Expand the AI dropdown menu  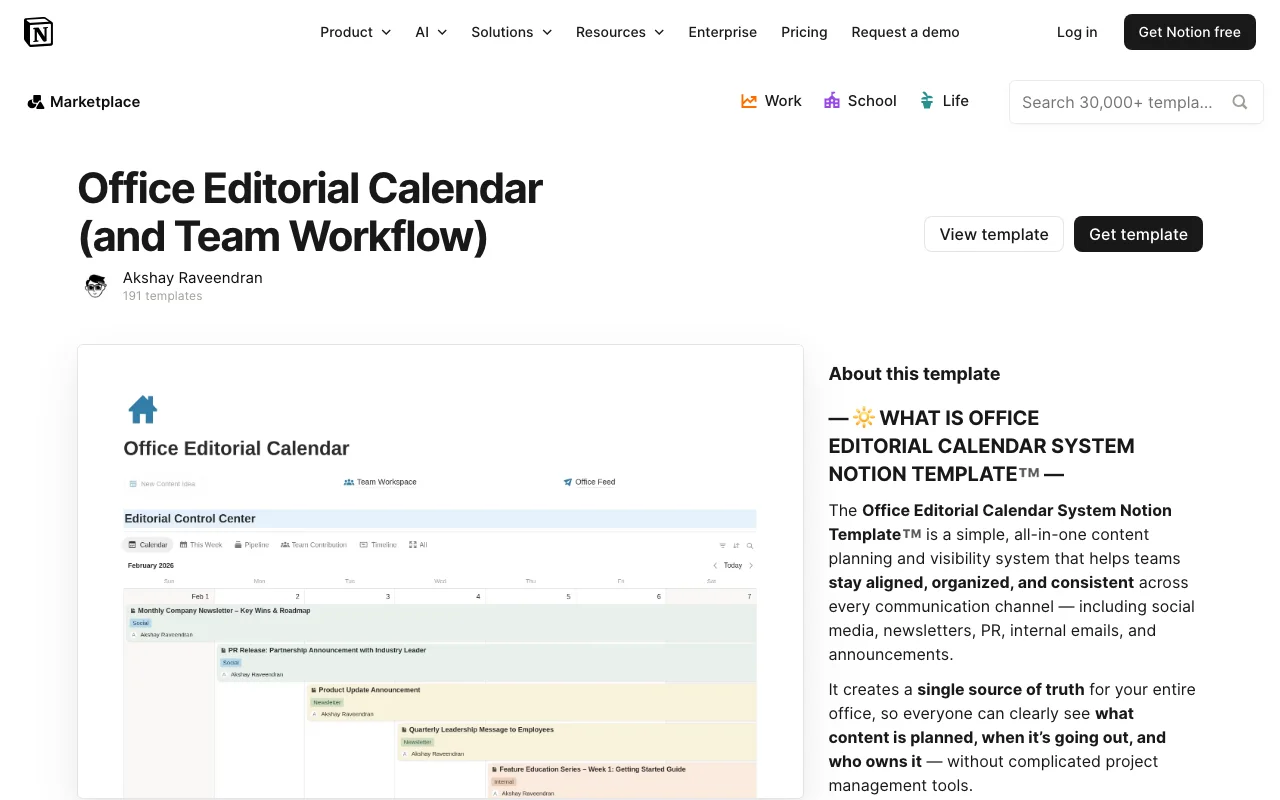[x=431, y=32]
